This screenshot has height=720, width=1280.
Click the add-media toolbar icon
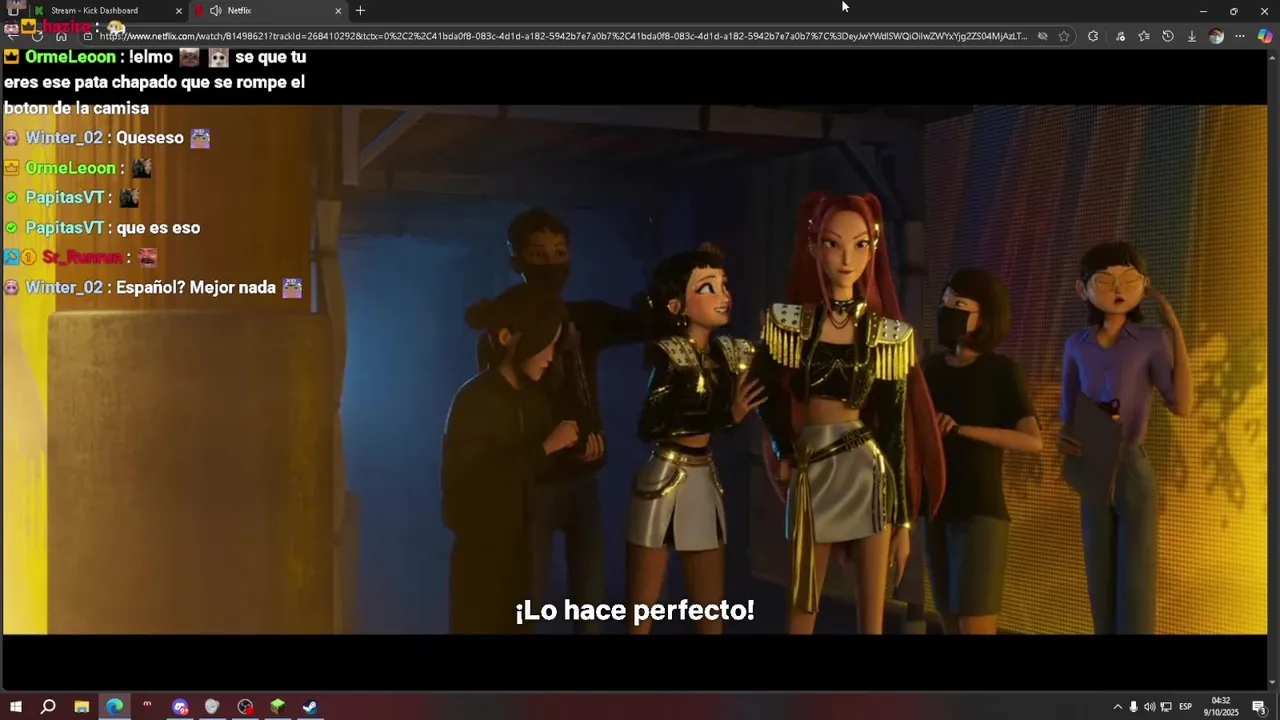(1120, 36)
